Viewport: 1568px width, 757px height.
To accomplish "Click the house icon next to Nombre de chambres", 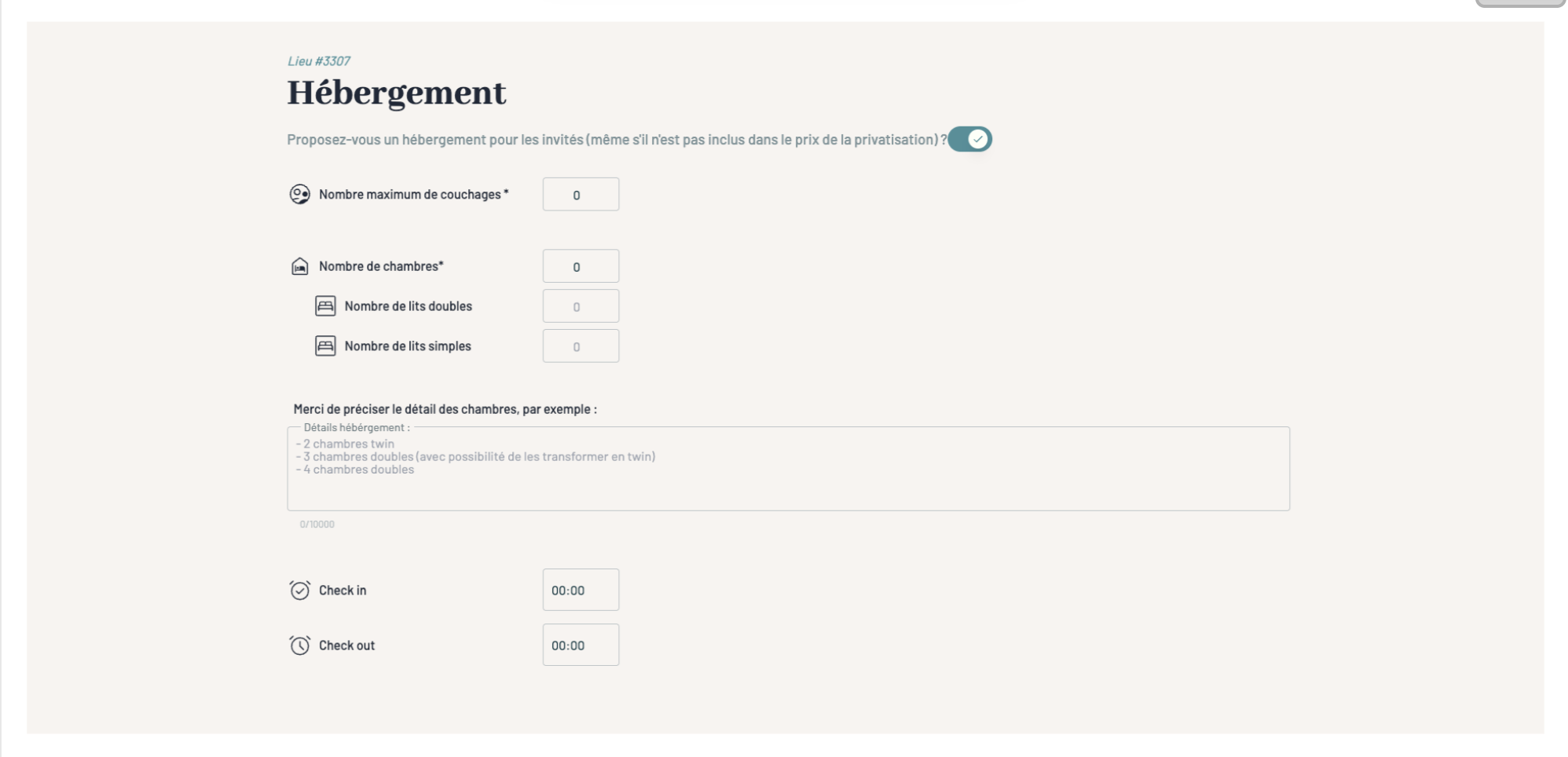I will pos(299,266).
